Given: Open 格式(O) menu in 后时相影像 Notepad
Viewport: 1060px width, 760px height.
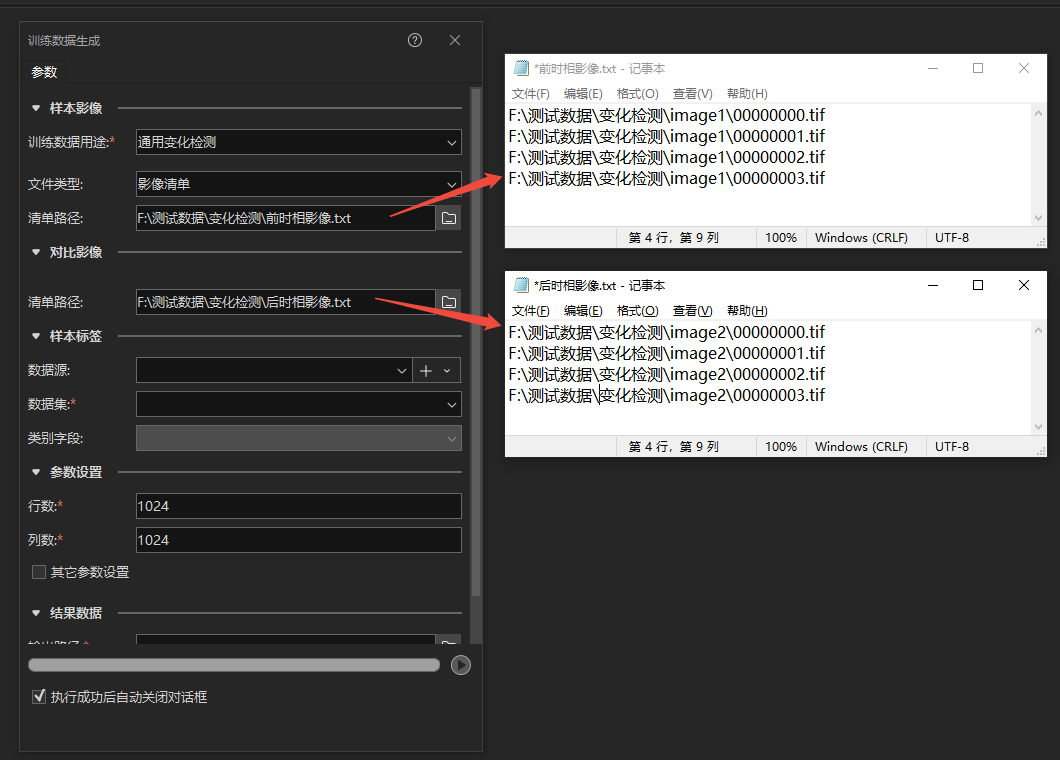Looking at the screenshot, I should tap(637, 311).
